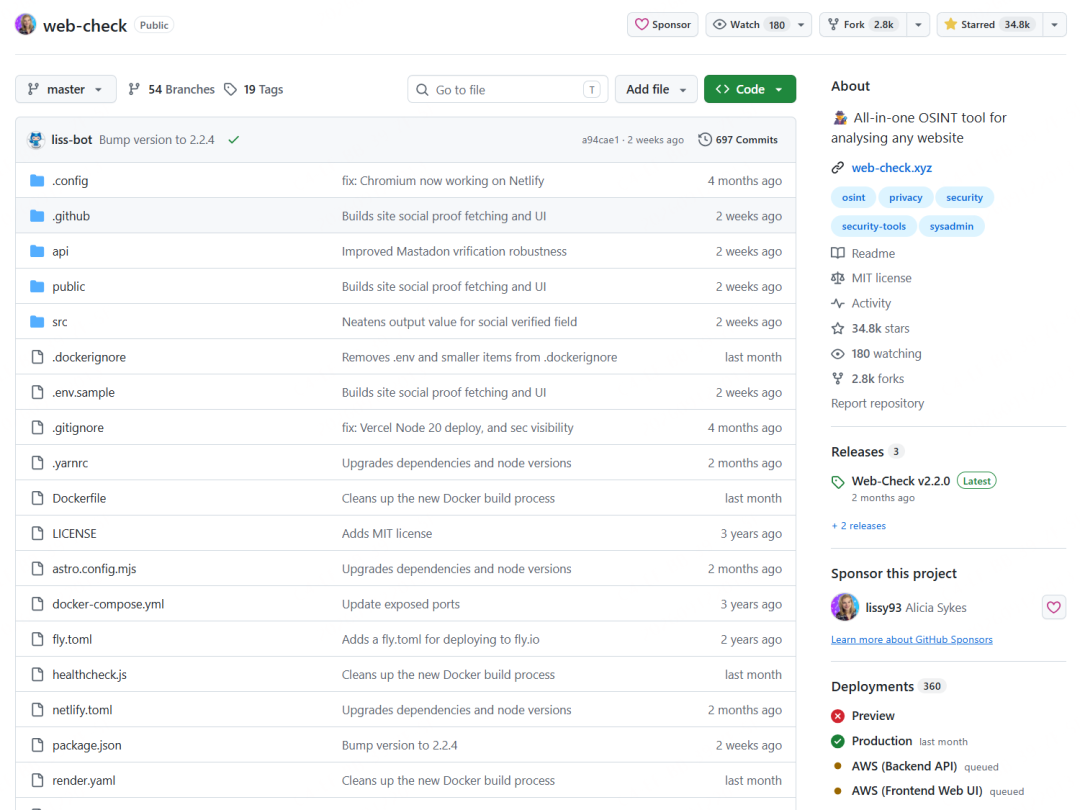Open the master branch selector

65,90
